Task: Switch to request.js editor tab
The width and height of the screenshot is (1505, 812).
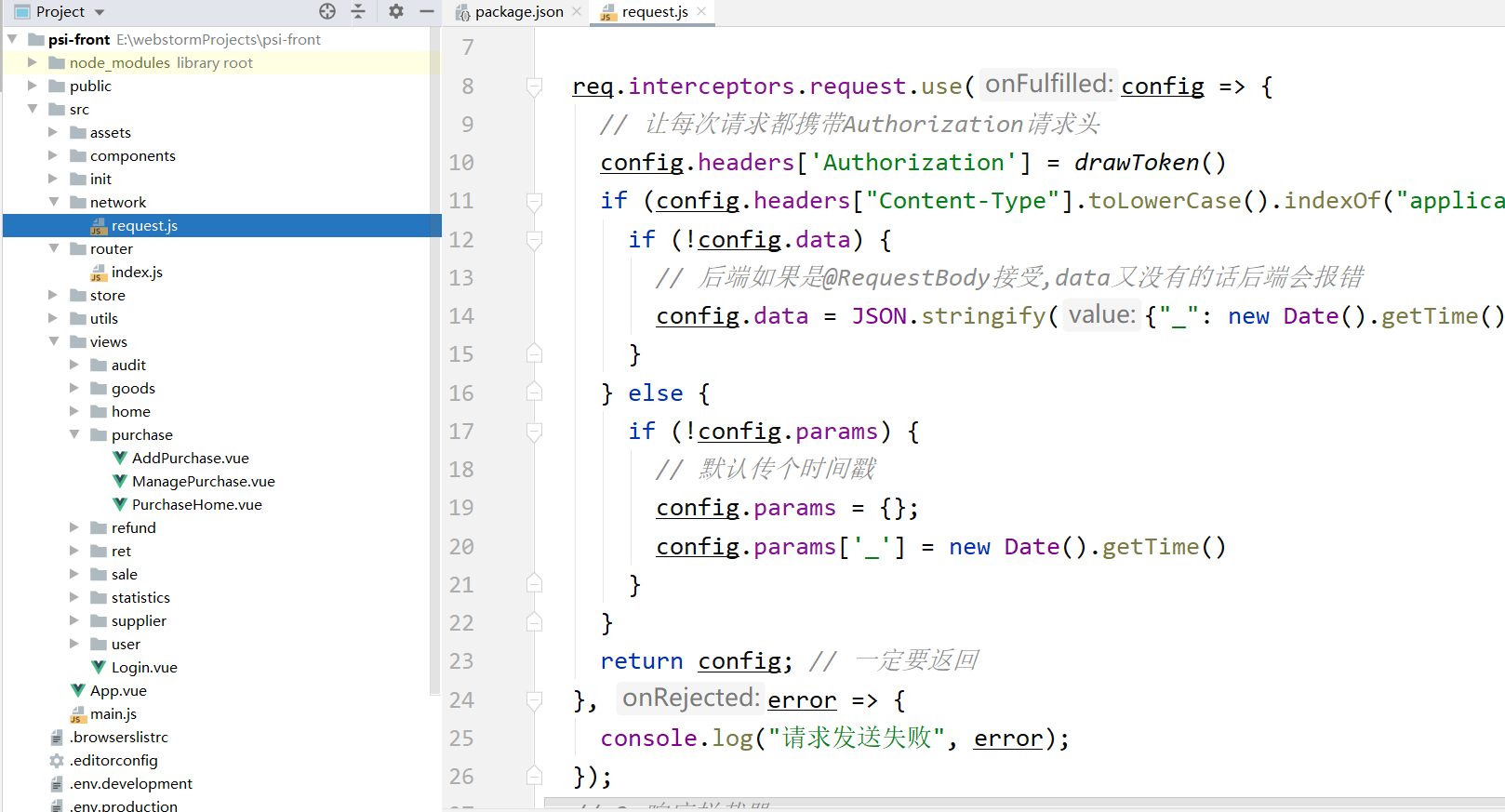Action: pos(654,12)
